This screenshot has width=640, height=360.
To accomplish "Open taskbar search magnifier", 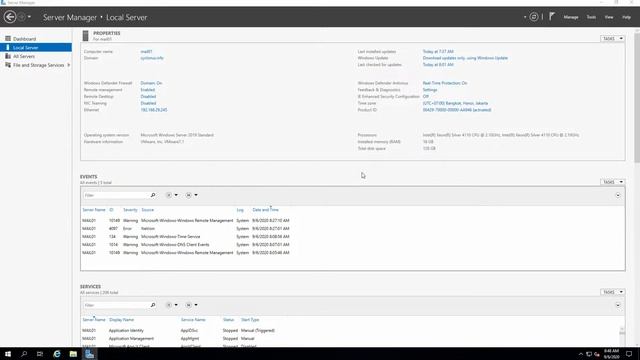I will click(24, 354).
